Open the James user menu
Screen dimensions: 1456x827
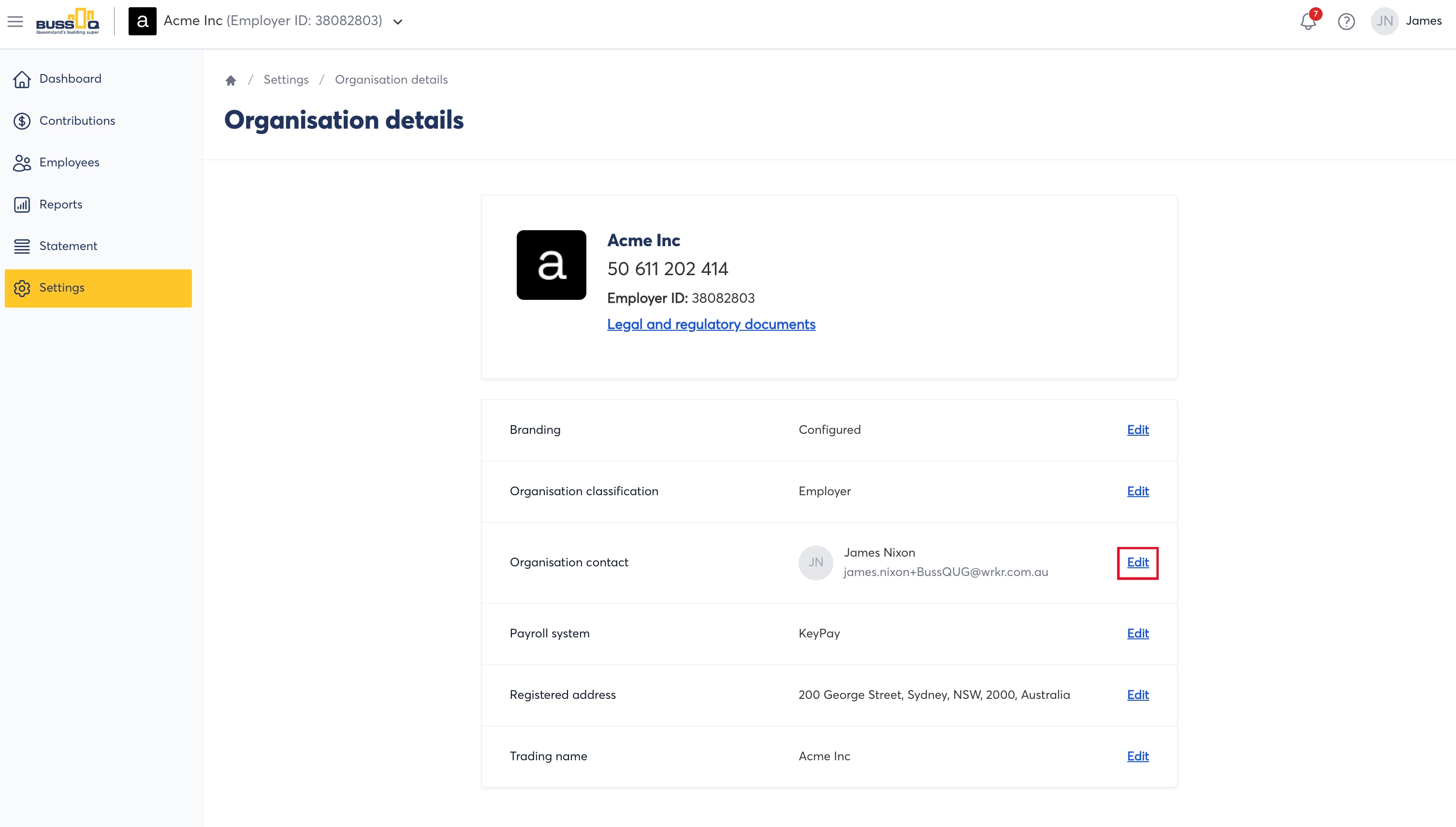coord(1424,21)
